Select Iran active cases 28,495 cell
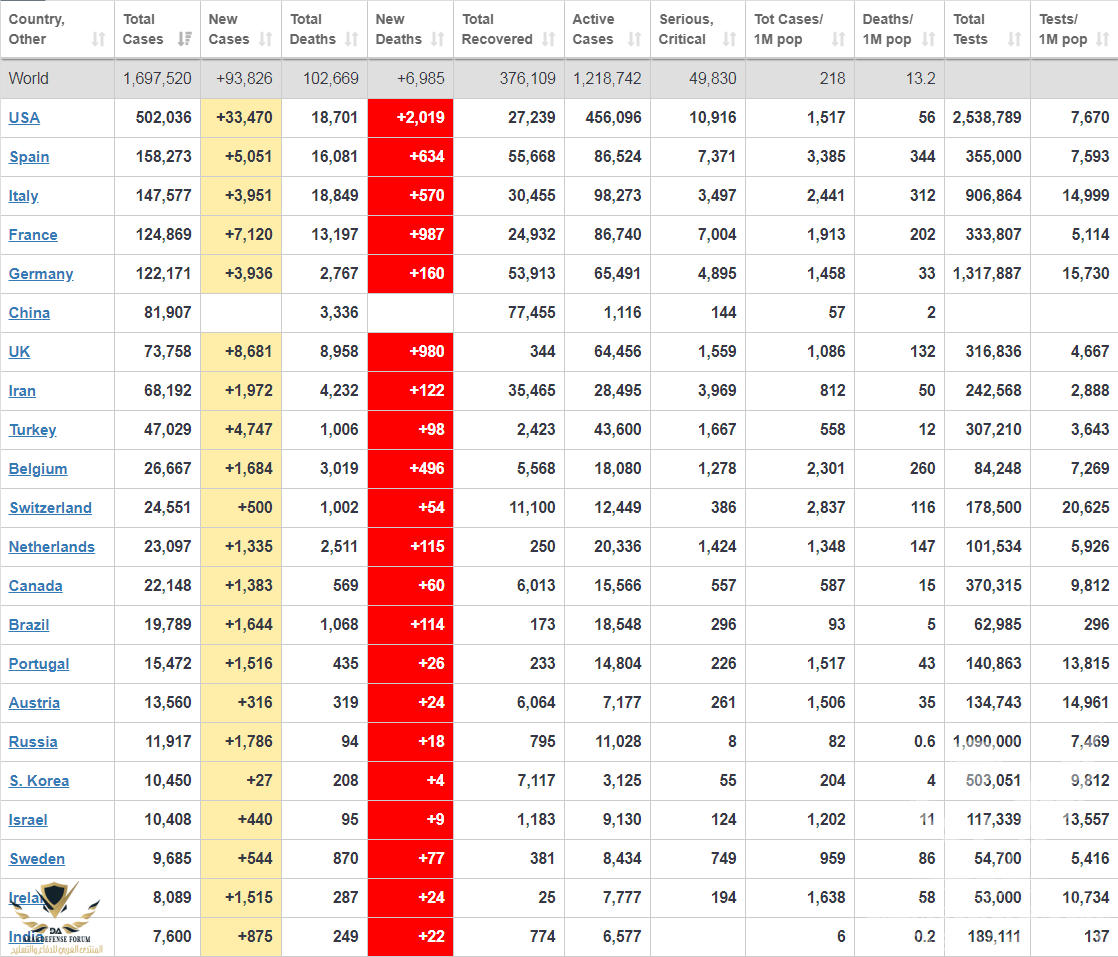The image size is (1118, 957). [607, 391]
